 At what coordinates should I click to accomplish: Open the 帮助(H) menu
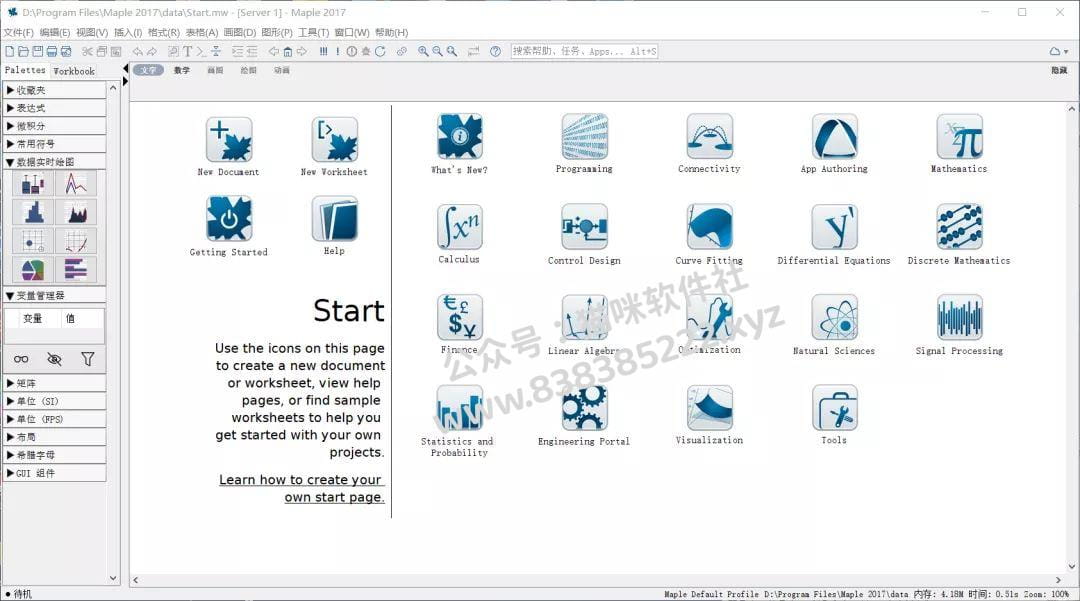392,32
